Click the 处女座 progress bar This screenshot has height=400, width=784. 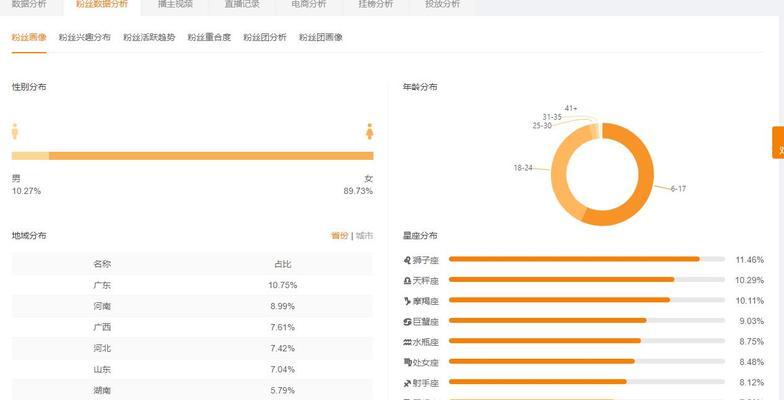pos(587,362)
